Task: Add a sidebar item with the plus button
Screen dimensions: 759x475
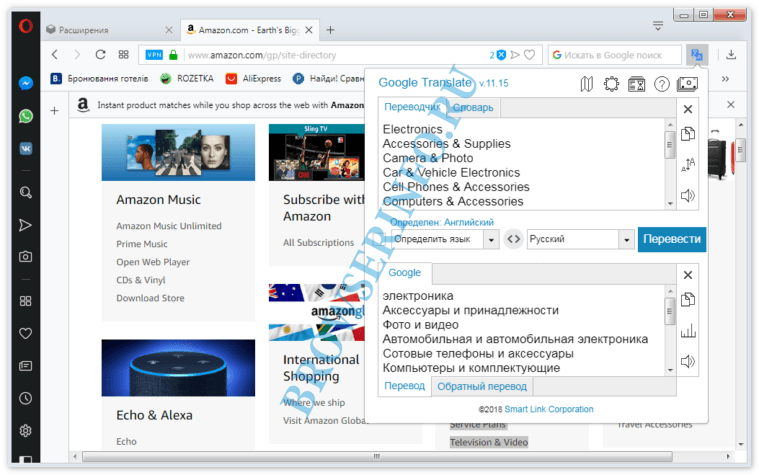Action: click(x=55, y=111)
